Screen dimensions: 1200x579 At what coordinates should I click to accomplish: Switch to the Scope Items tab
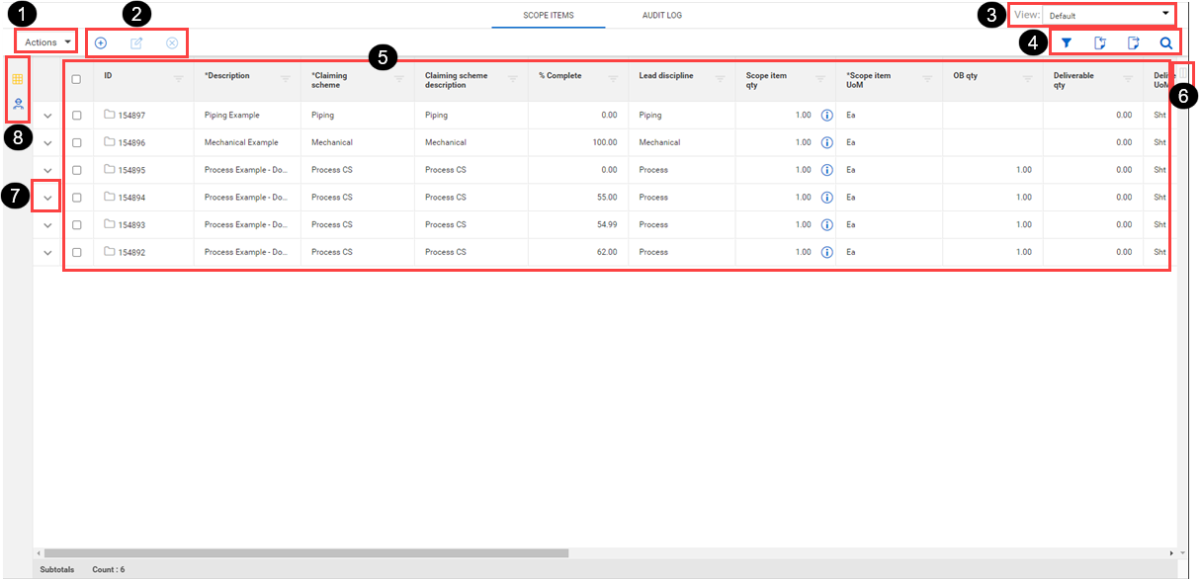coord(548,16)
